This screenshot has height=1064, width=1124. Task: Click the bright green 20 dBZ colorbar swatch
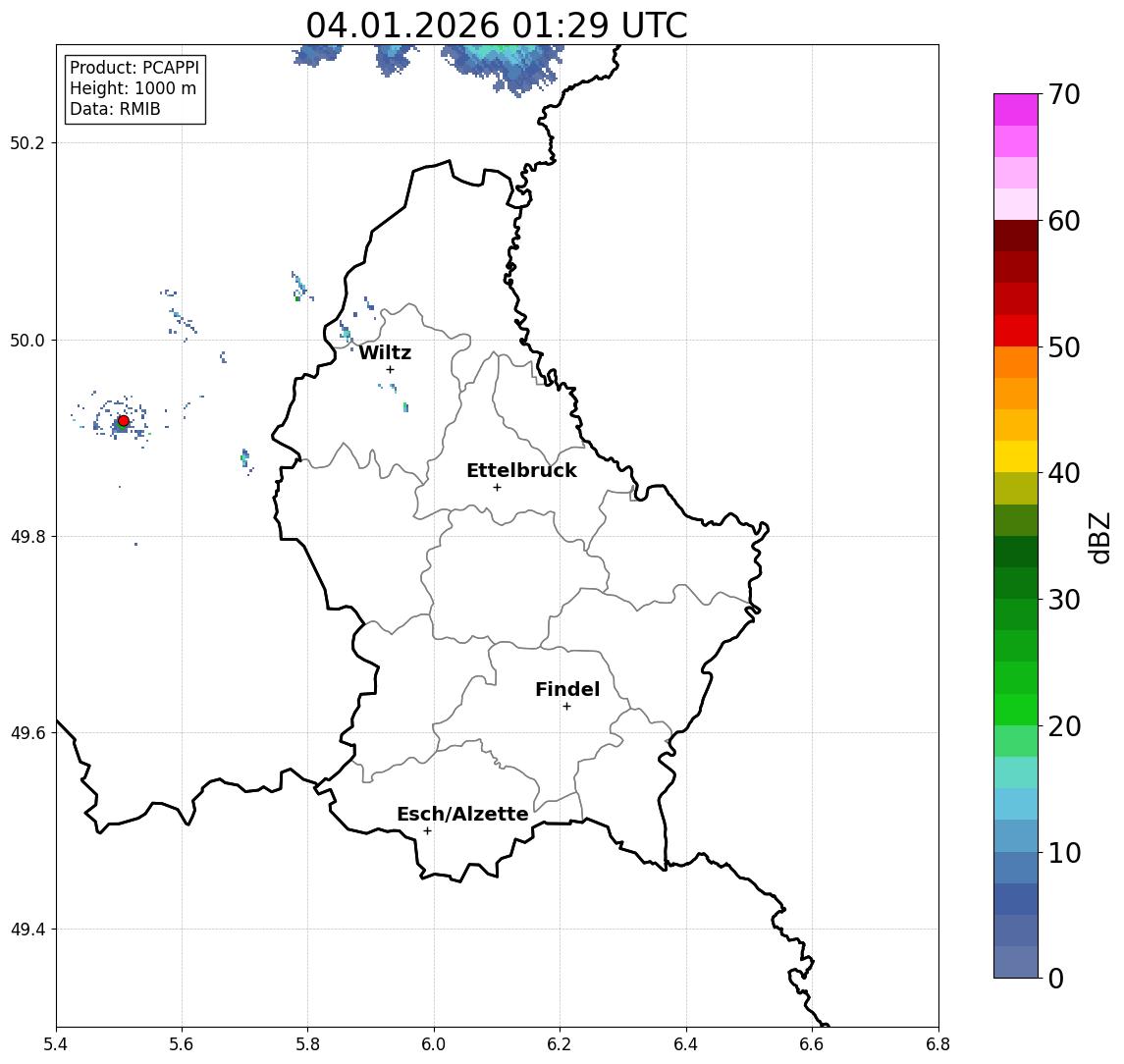pyautogui.click(x=1016, y=709)
